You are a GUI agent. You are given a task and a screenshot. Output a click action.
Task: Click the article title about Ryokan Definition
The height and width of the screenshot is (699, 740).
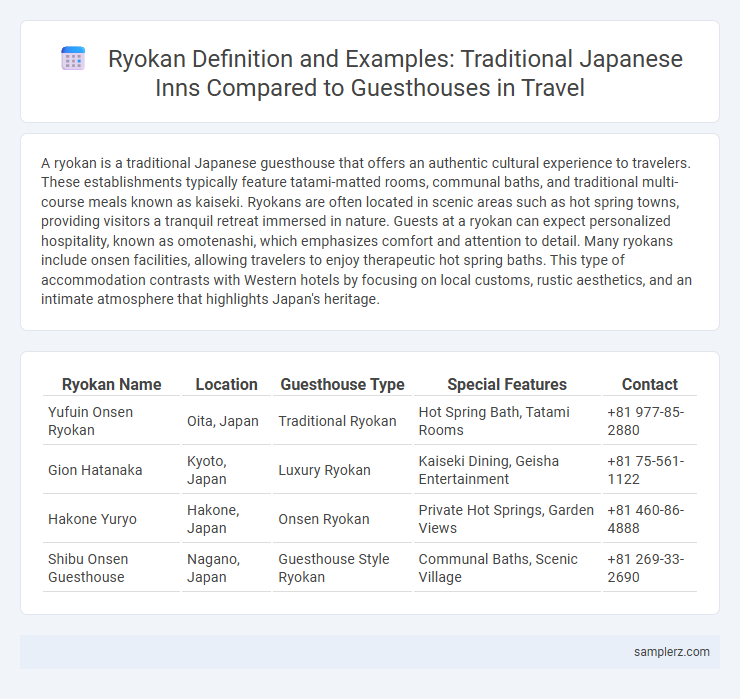coord(395,73)
